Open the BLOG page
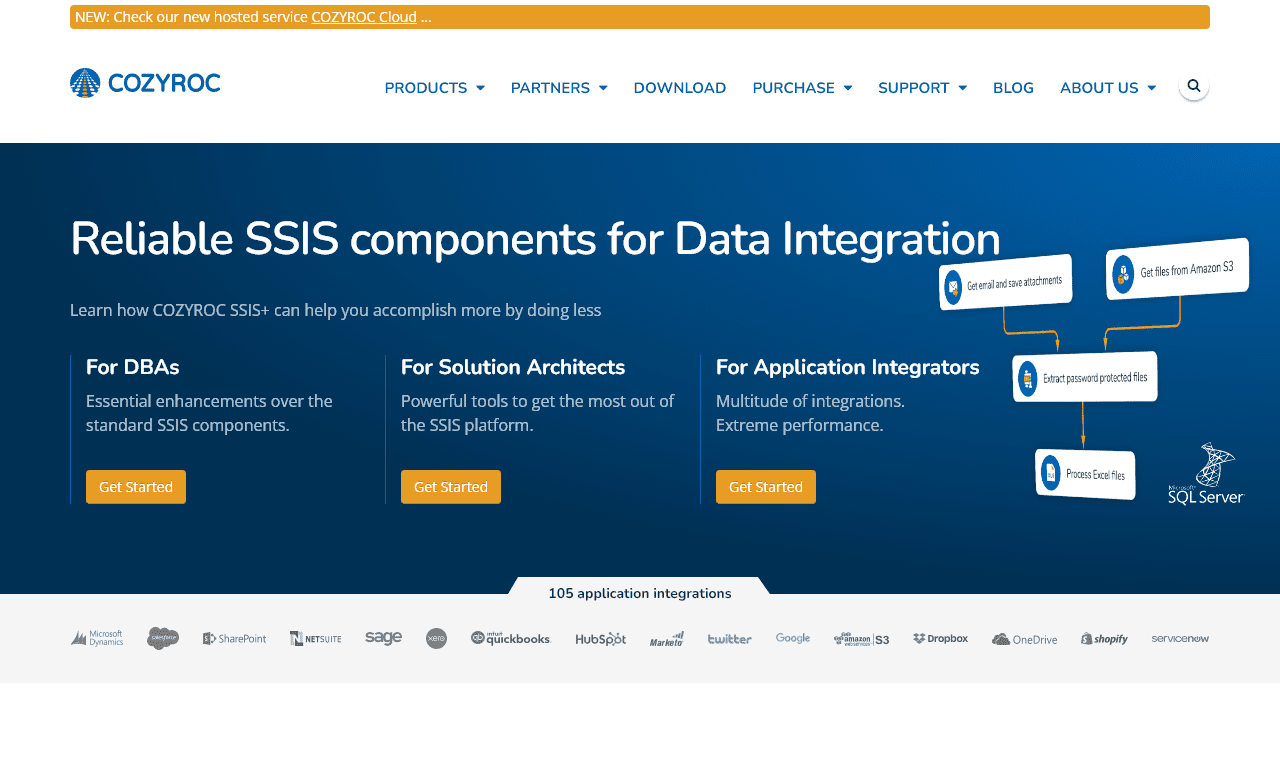Image resolution: width=1280 pixels, height=768 pixels. [1013, 88]
